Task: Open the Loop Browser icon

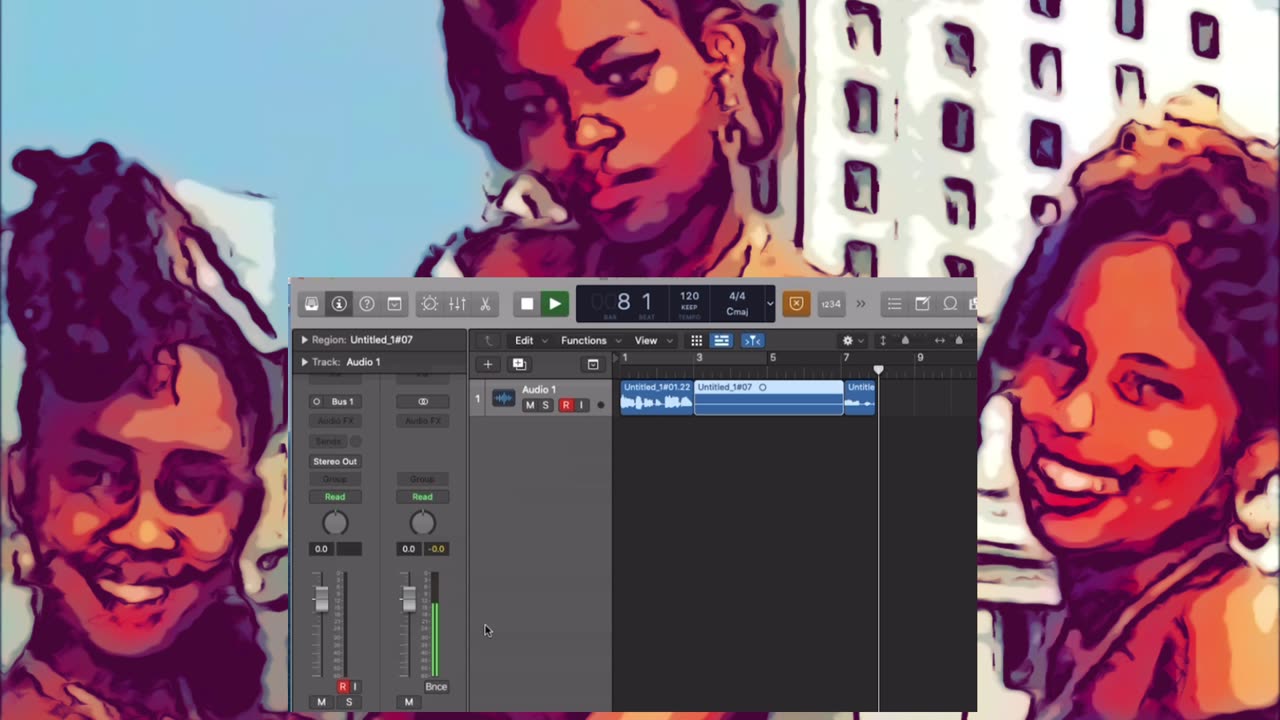Action: click(x=950, y=304)
